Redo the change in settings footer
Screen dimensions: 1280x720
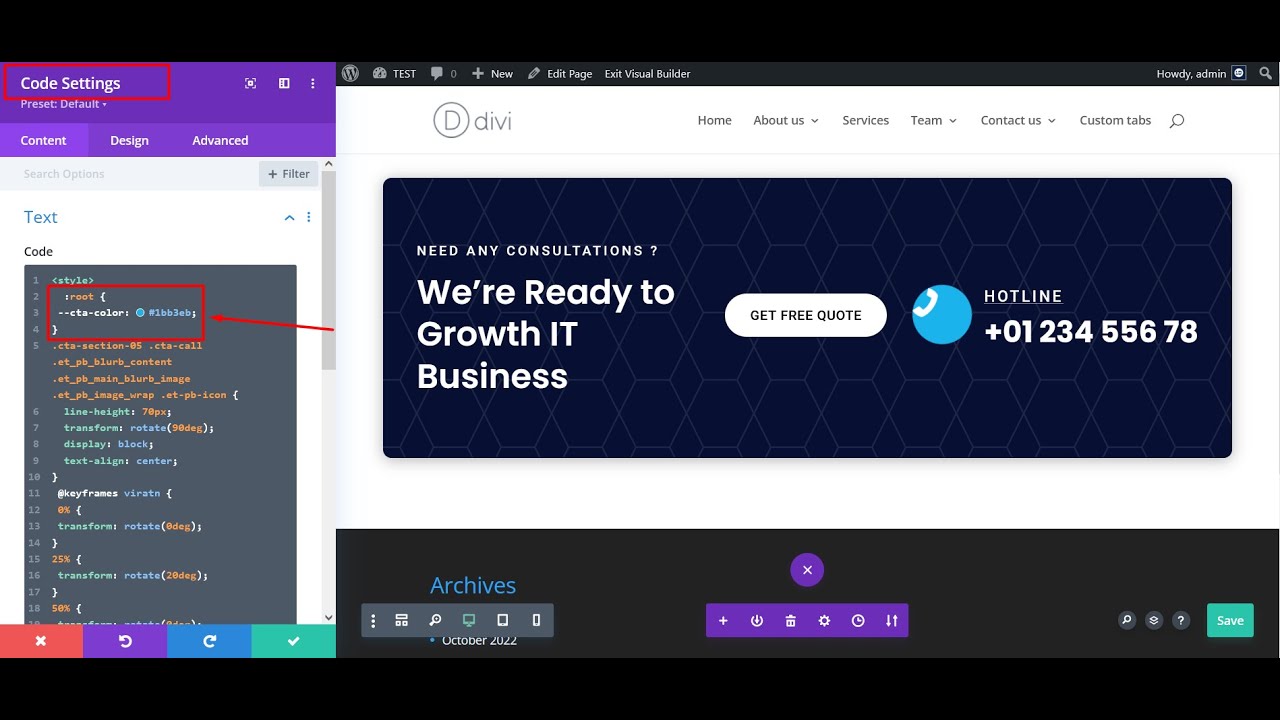209,641
